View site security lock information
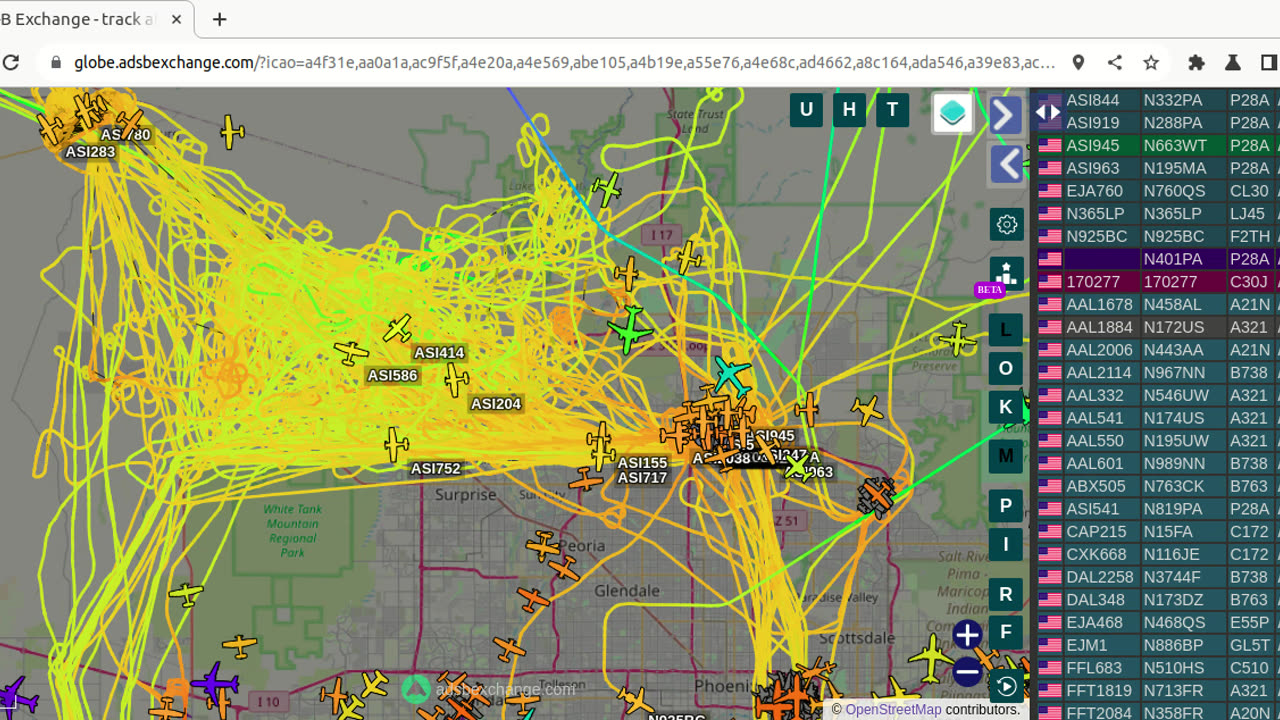Image resolution: width=1280 pixels, height=720 pixels. tap(56, 62)
